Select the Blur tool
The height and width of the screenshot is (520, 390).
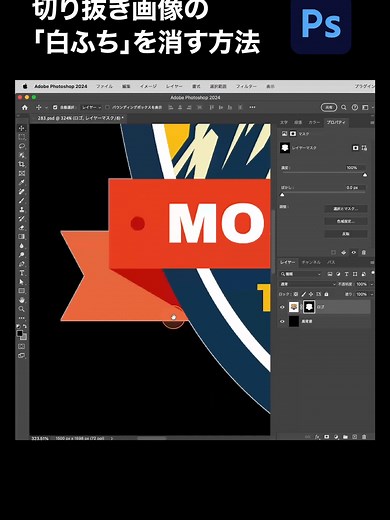tap(22, 246)
